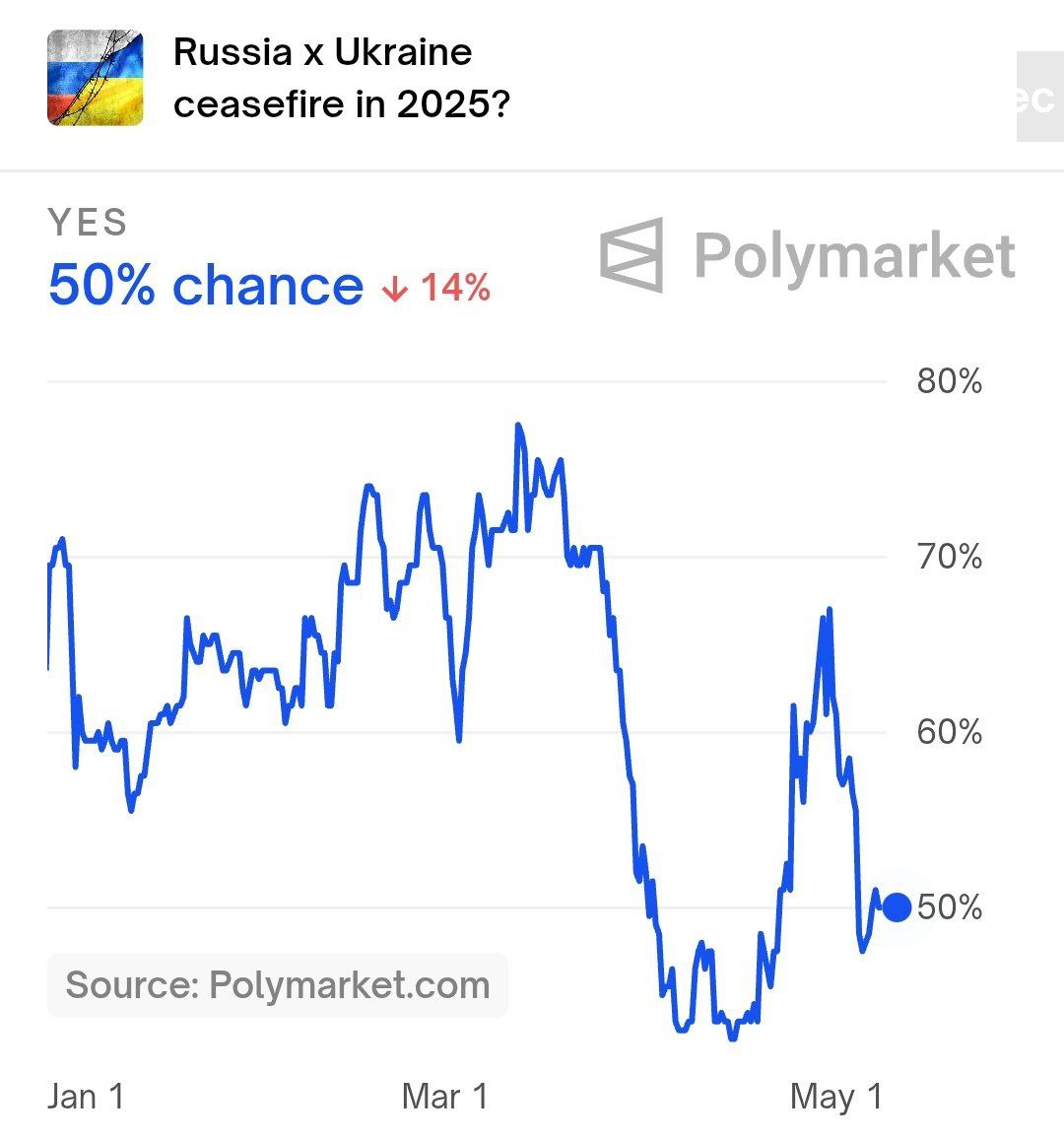The height and width of the screenshot is (1139, 1064).
Task: Click the red down arrow icon
Action: coord(395,289)
